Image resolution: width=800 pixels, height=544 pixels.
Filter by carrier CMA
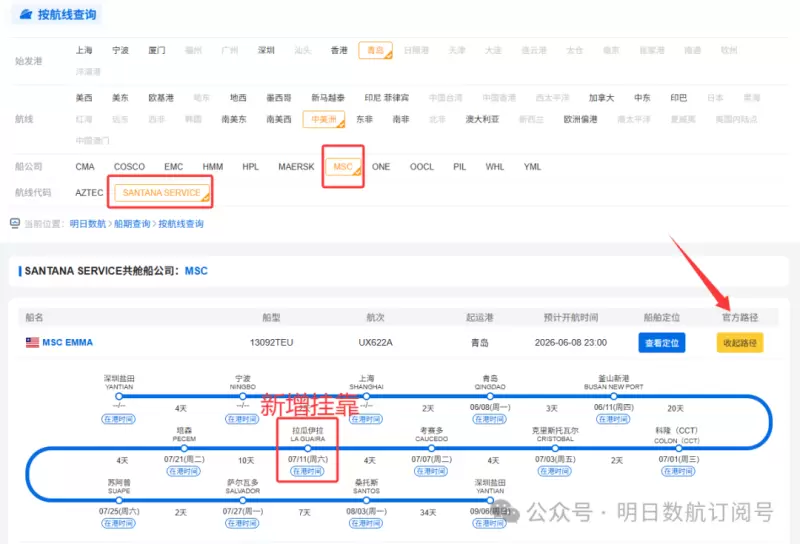[85, 166]
